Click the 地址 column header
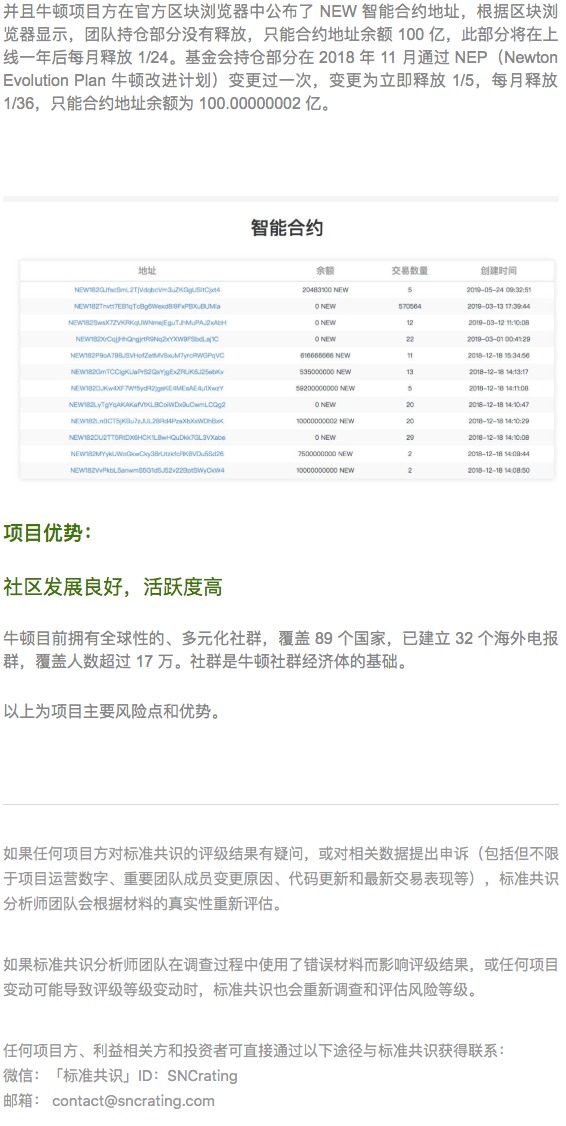The width and height of the screenshot is (566, 1126). (147, 271)
